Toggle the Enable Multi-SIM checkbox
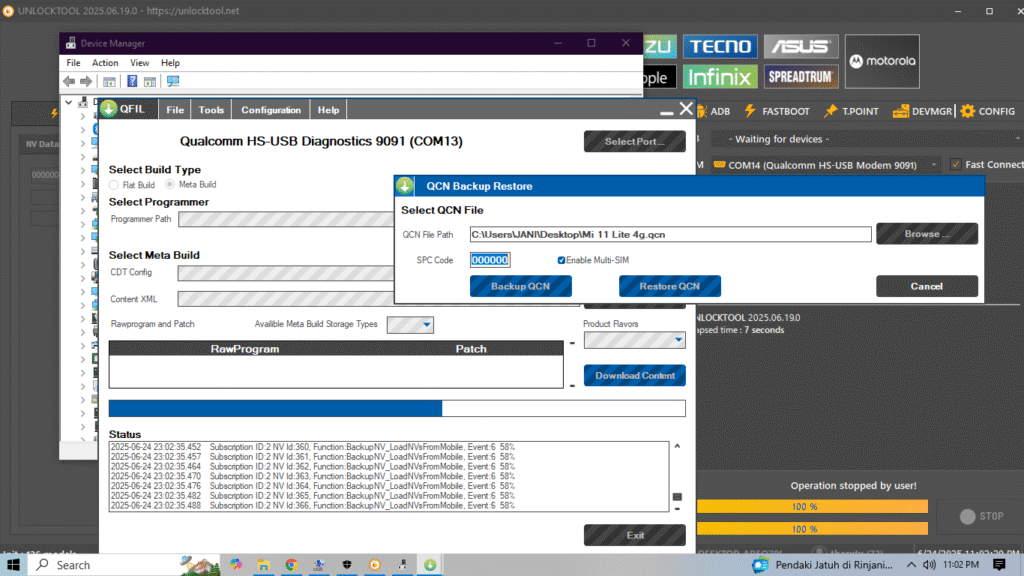Viewport: 1024px width, 576px height. (561, 260)
